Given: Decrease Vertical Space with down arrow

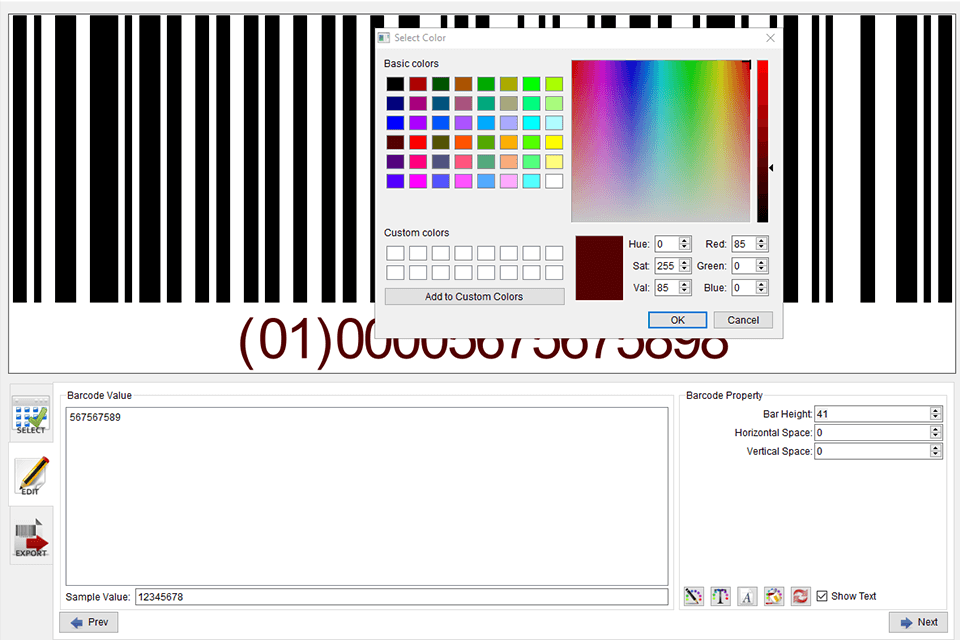Looking at the screenshot, I should coord(936,455).
